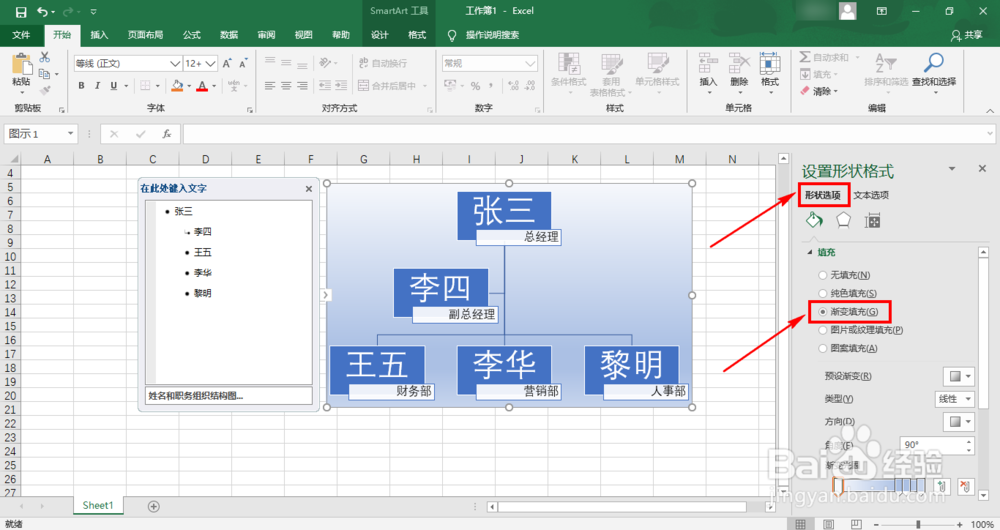Select the 张三 box in the chart
Image resolution: width=1000 pixels, height=530 pixels.
click(504, 215)
